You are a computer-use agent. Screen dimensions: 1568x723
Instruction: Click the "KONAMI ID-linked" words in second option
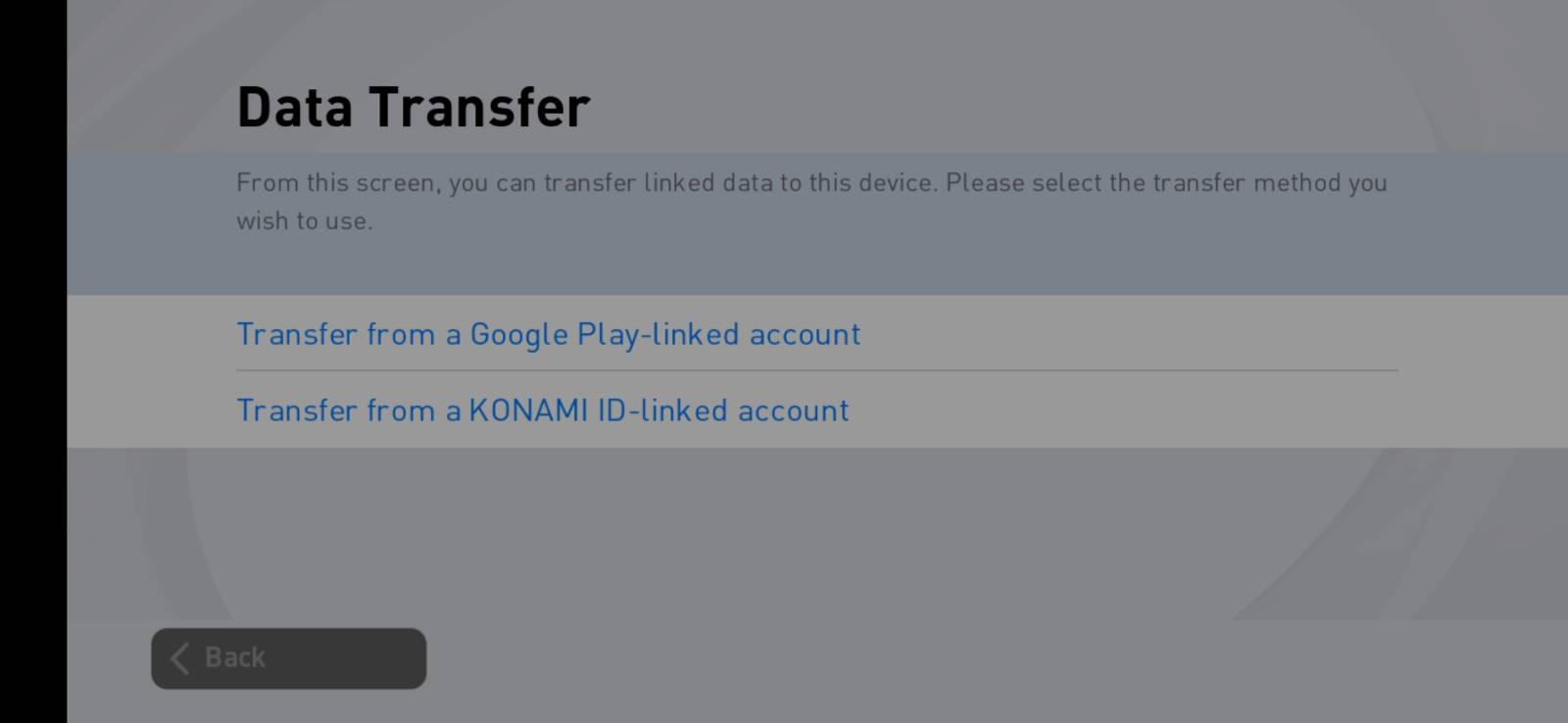(x=598, y=410)
